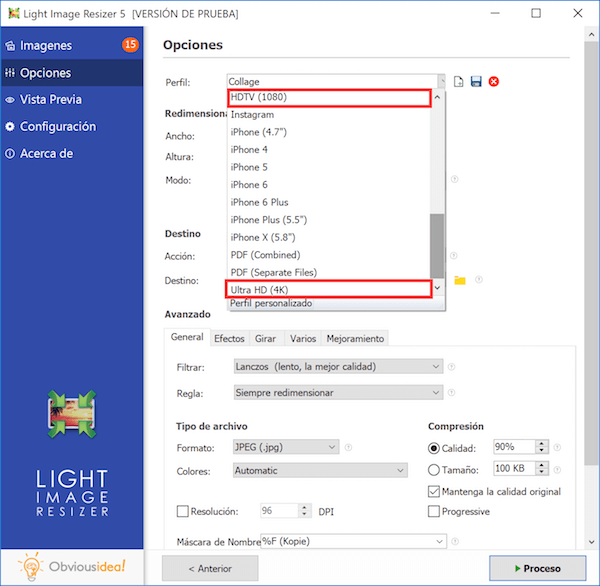Select iPhone 4 profile

329,150
